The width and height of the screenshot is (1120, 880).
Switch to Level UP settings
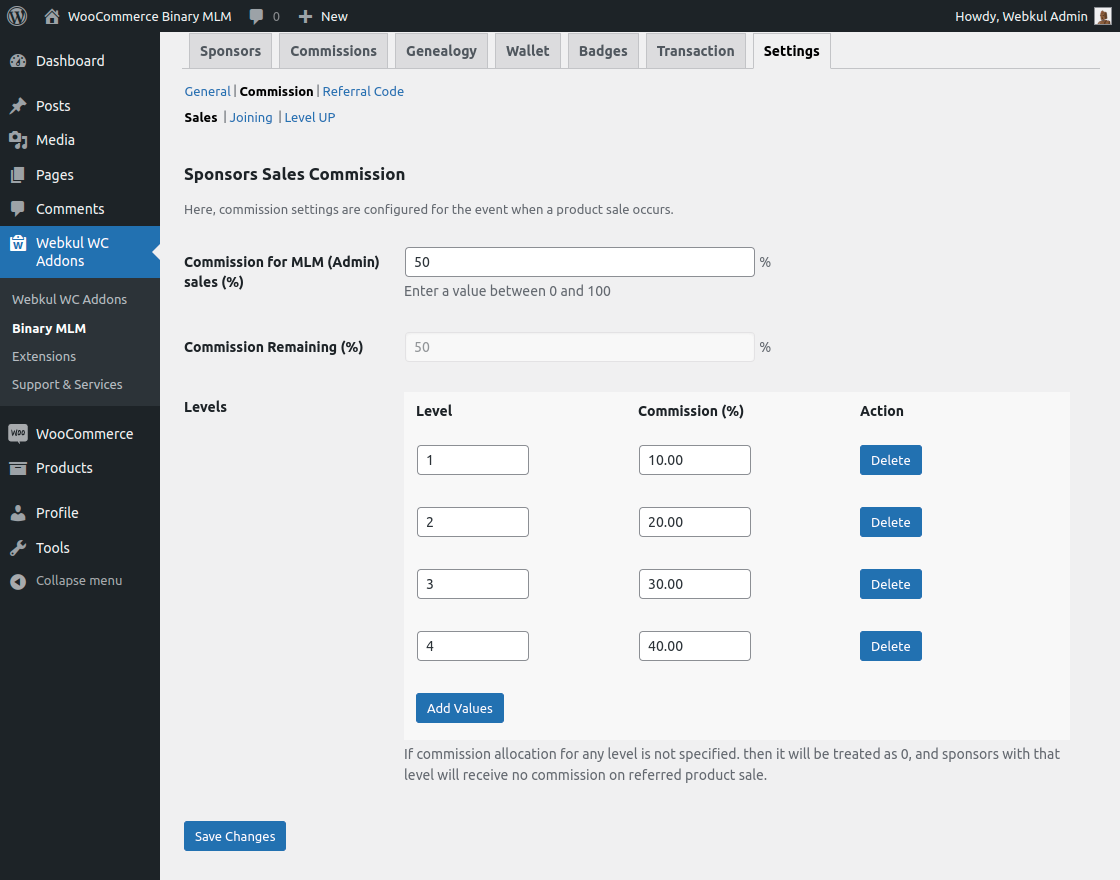[x=309, y=117]
